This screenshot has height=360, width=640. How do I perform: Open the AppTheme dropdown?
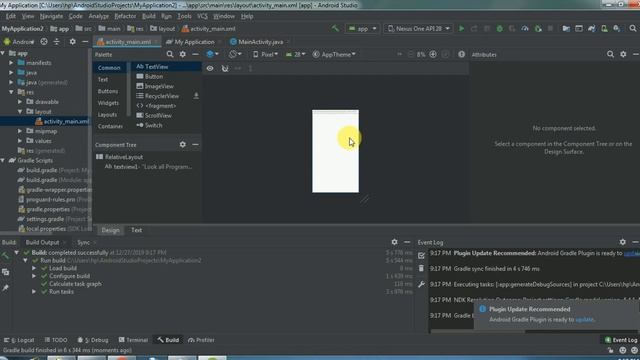334,54
